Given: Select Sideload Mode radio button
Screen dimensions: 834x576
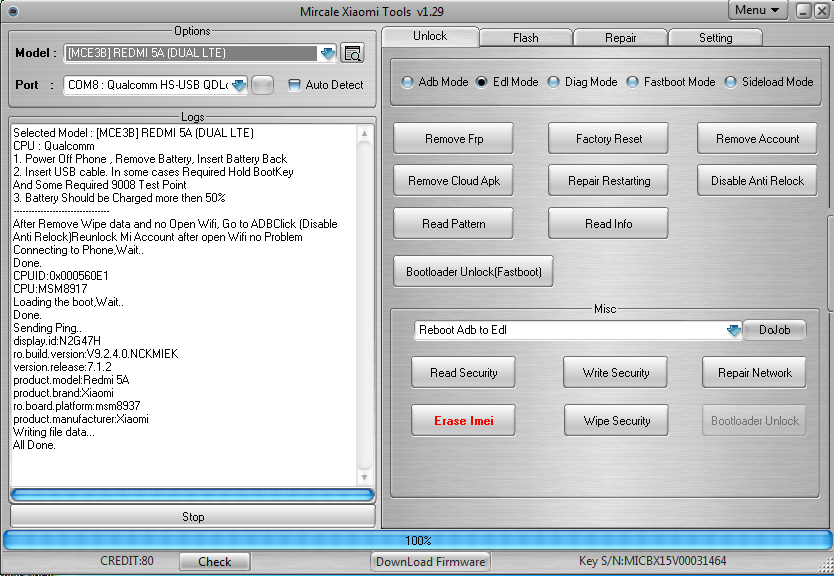Looking at the screenshot, I should [x=731, y=82].
